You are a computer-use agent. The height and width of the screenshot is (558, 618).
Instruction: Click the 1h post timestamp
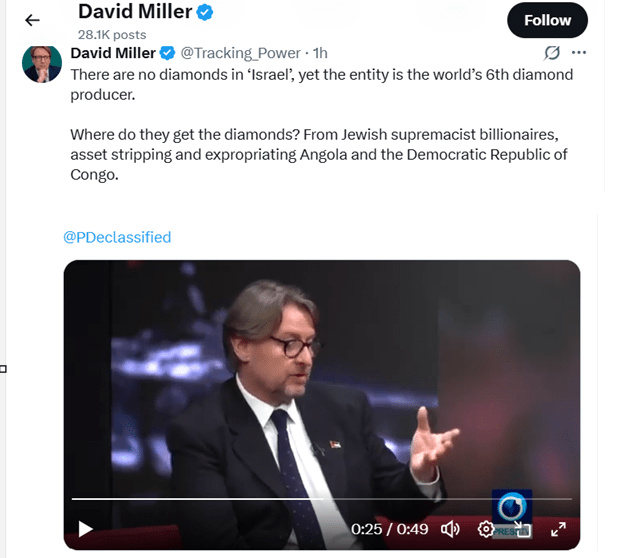320,53
